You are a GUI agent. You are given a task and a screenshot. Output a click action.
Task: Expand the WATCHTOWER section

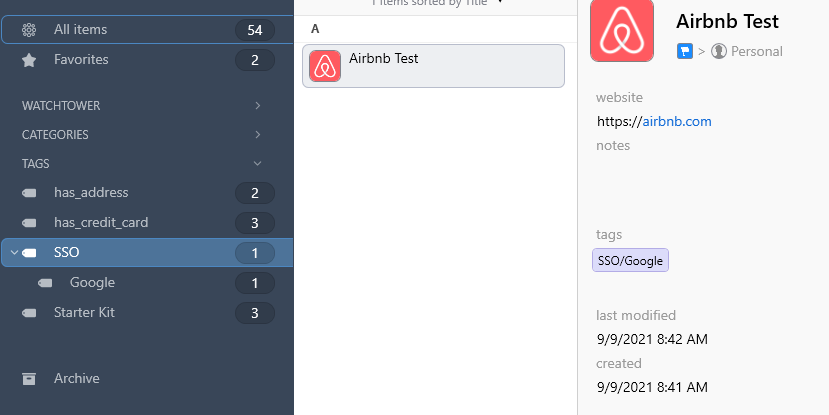click(257, 106)
